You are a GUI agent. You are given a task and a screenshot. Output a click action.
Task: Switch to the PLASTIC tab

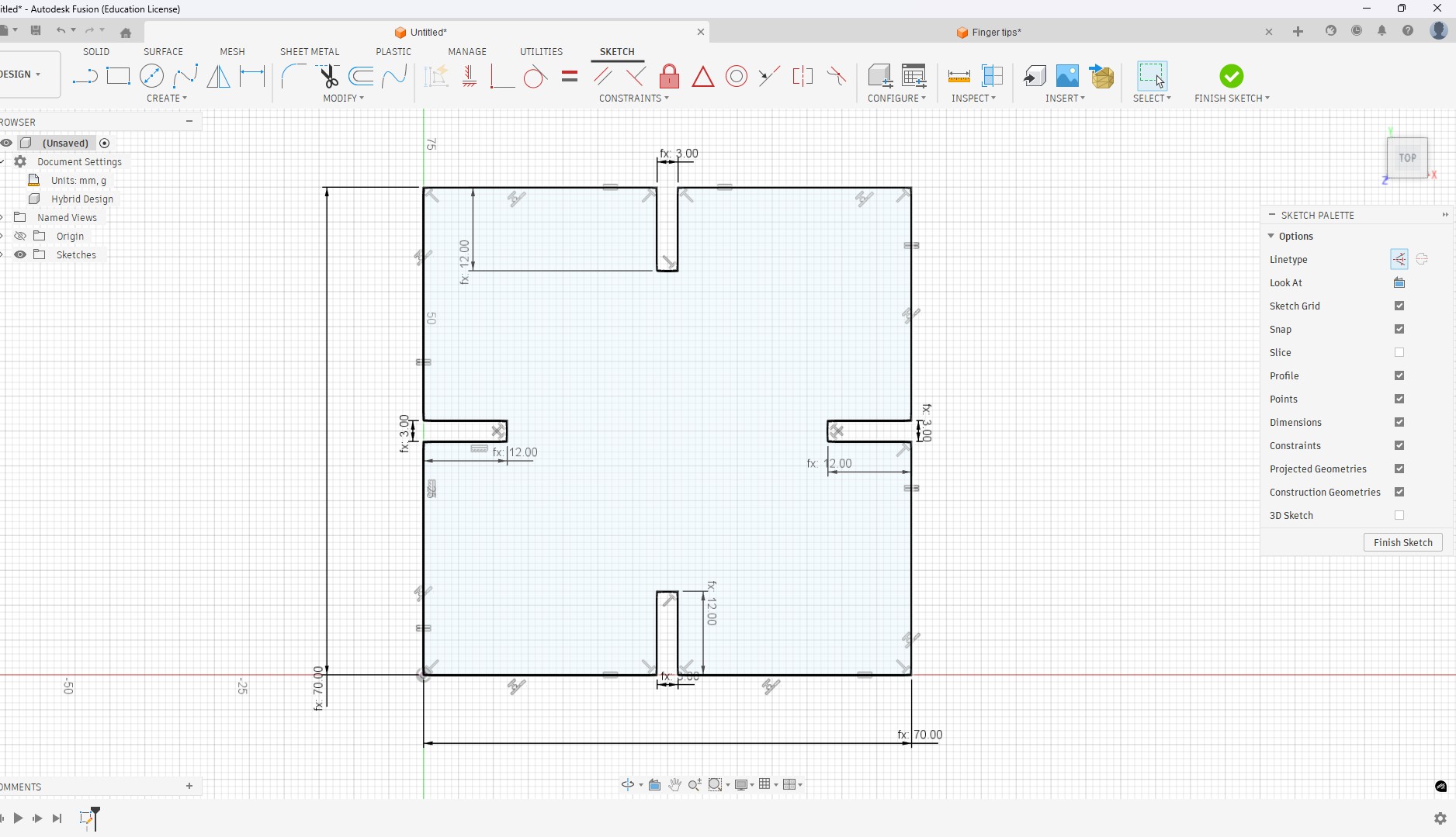[393, 52]
